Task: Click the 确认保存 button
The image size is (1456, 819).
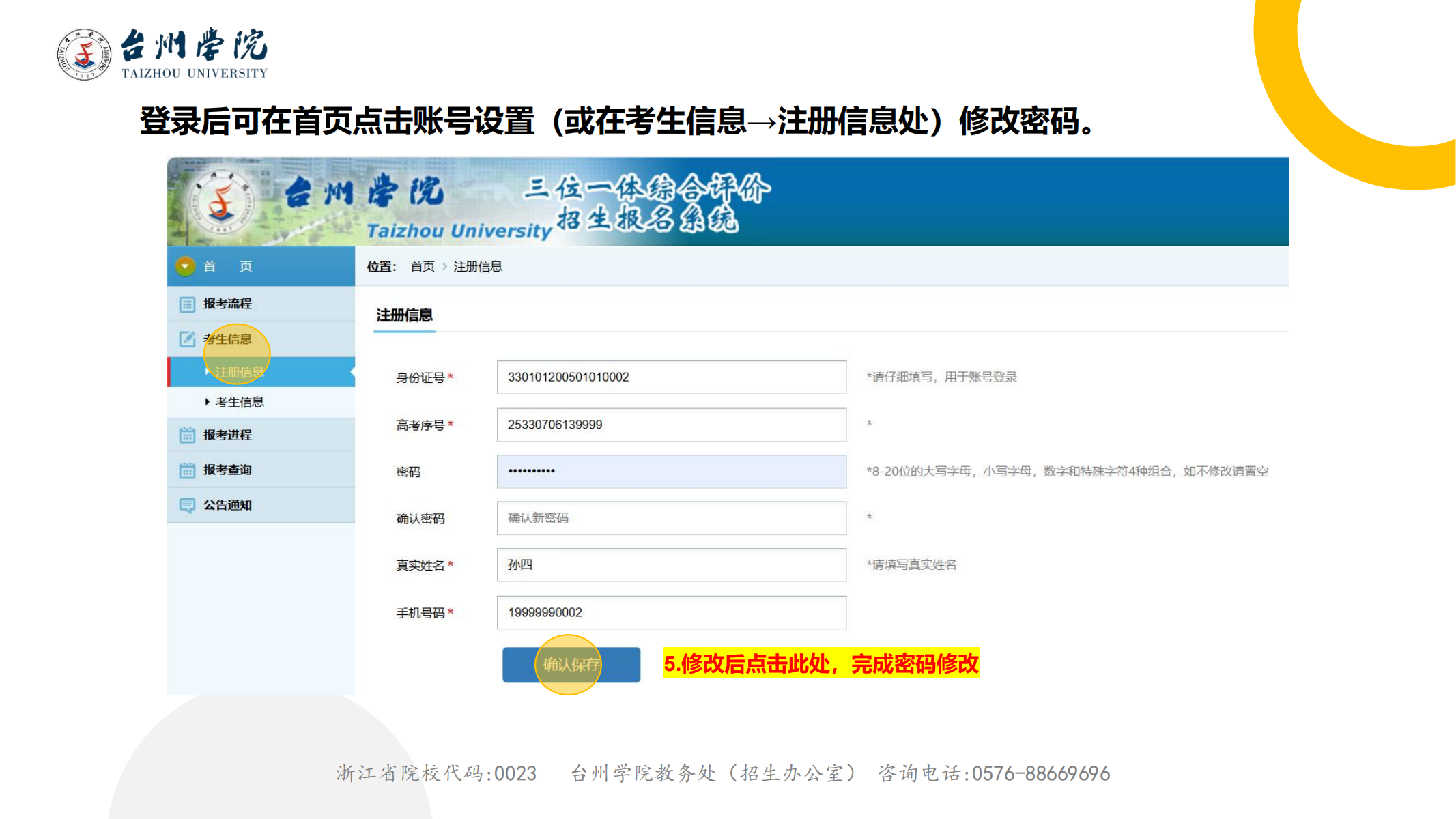Action: pyautogui.click(x=571, y=665)
